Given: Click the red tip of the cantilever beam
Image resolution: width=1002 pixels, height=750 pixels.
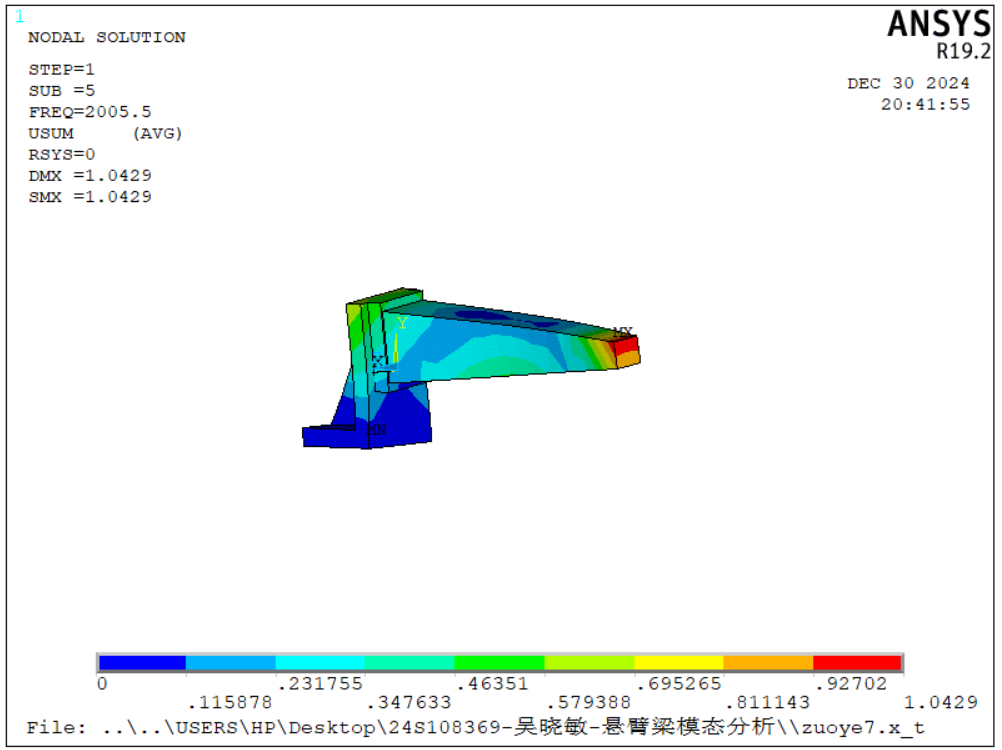Looking at the screenshot, I should pos(626,347).
